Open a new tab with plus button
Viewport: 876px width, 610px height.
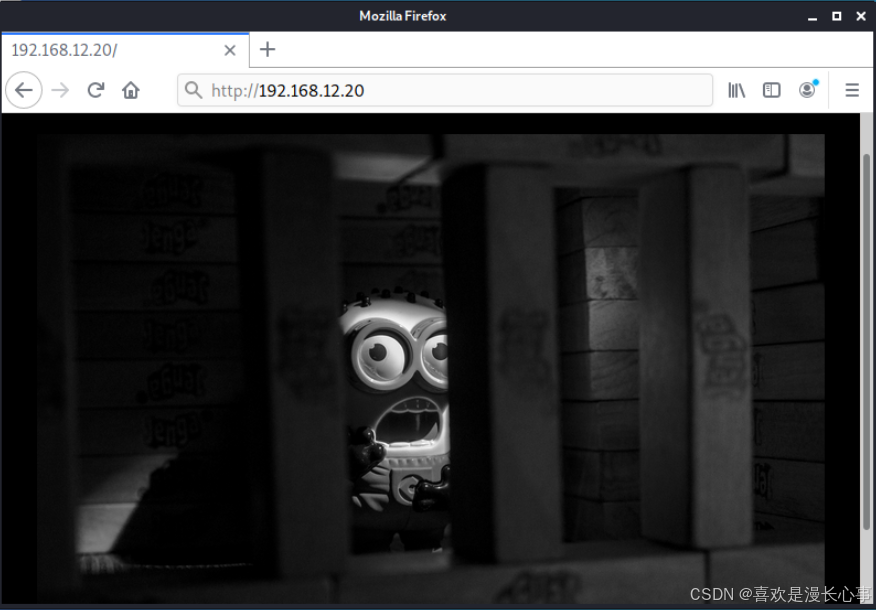pos(268,50)
